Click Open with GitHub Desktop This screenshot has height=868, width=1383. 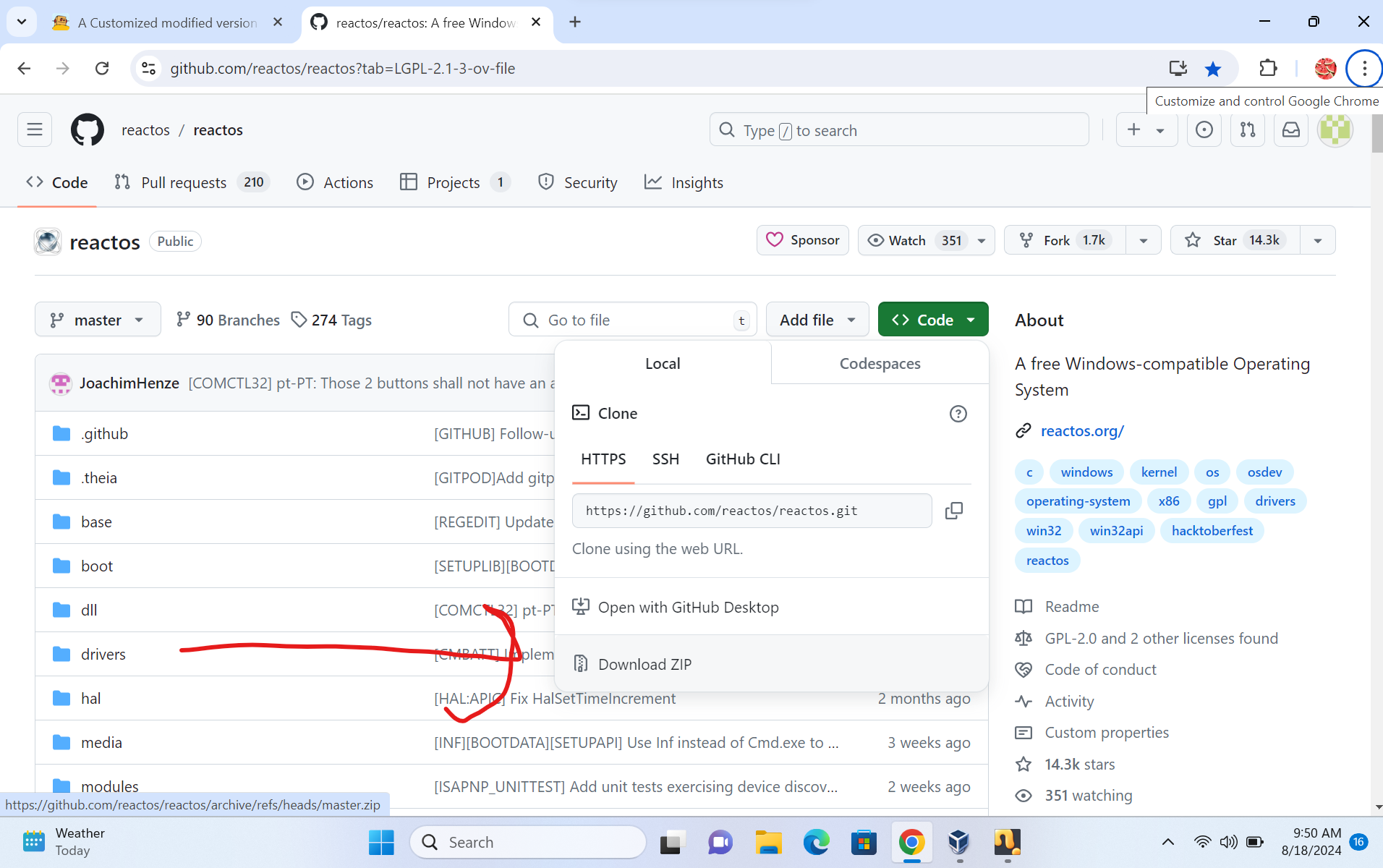[x=771, y=607]
